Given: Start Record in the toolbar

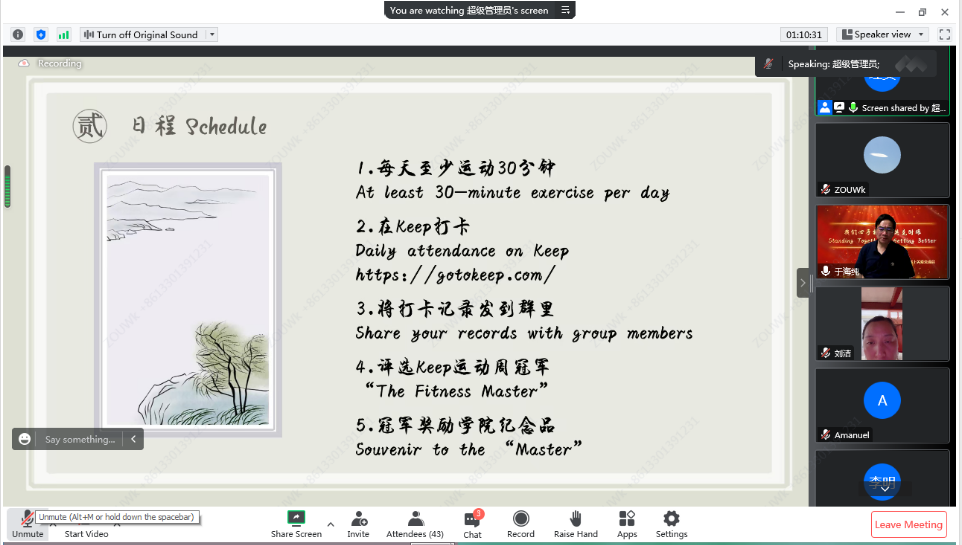Looking at the screenshot, I should pyautogui.click(x=521, y=525).
